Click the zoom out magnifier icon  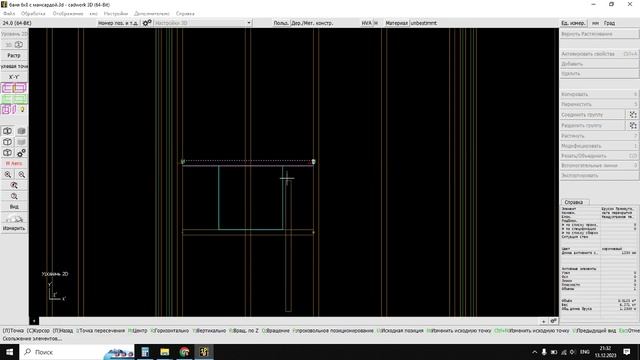click(x=21, y=175)
